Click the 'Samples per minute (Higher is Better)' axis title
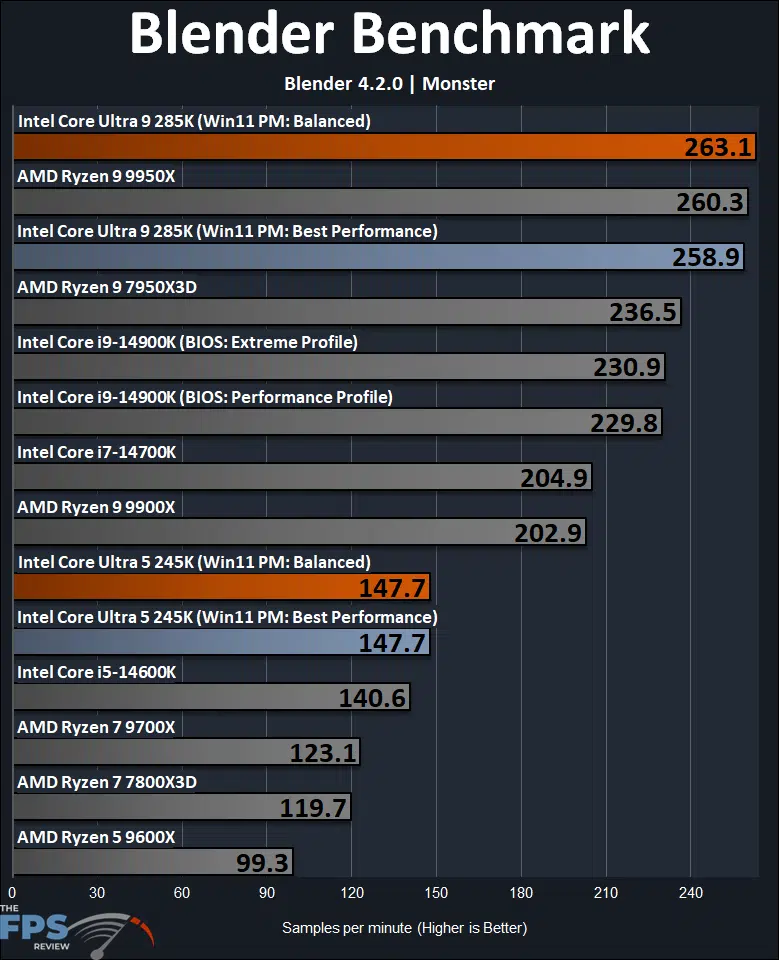 click(404, 928)
